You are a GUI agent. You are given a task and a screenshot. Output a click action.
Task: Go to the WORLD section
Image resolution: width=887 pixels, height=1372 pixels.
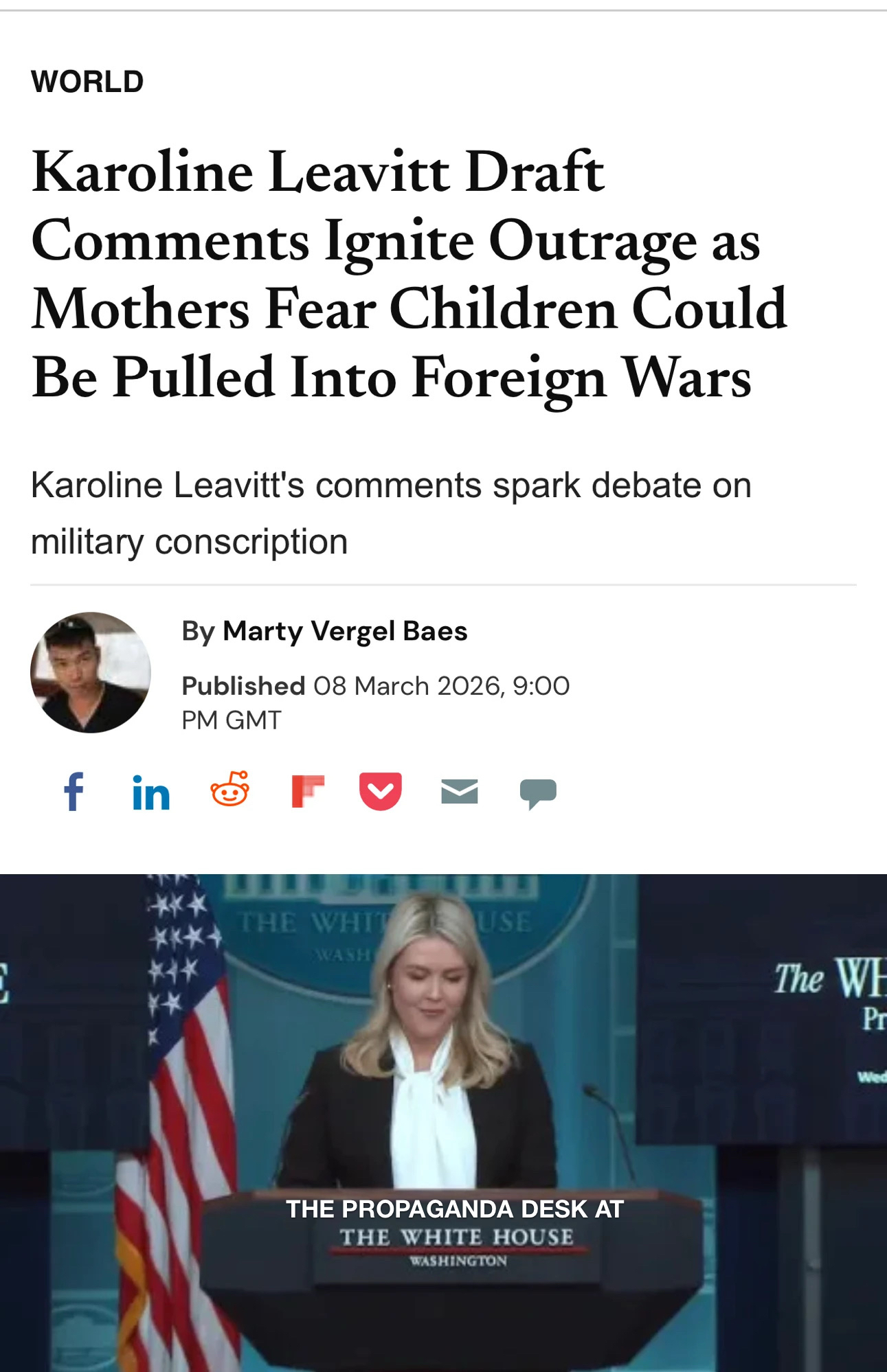[87, 82]
